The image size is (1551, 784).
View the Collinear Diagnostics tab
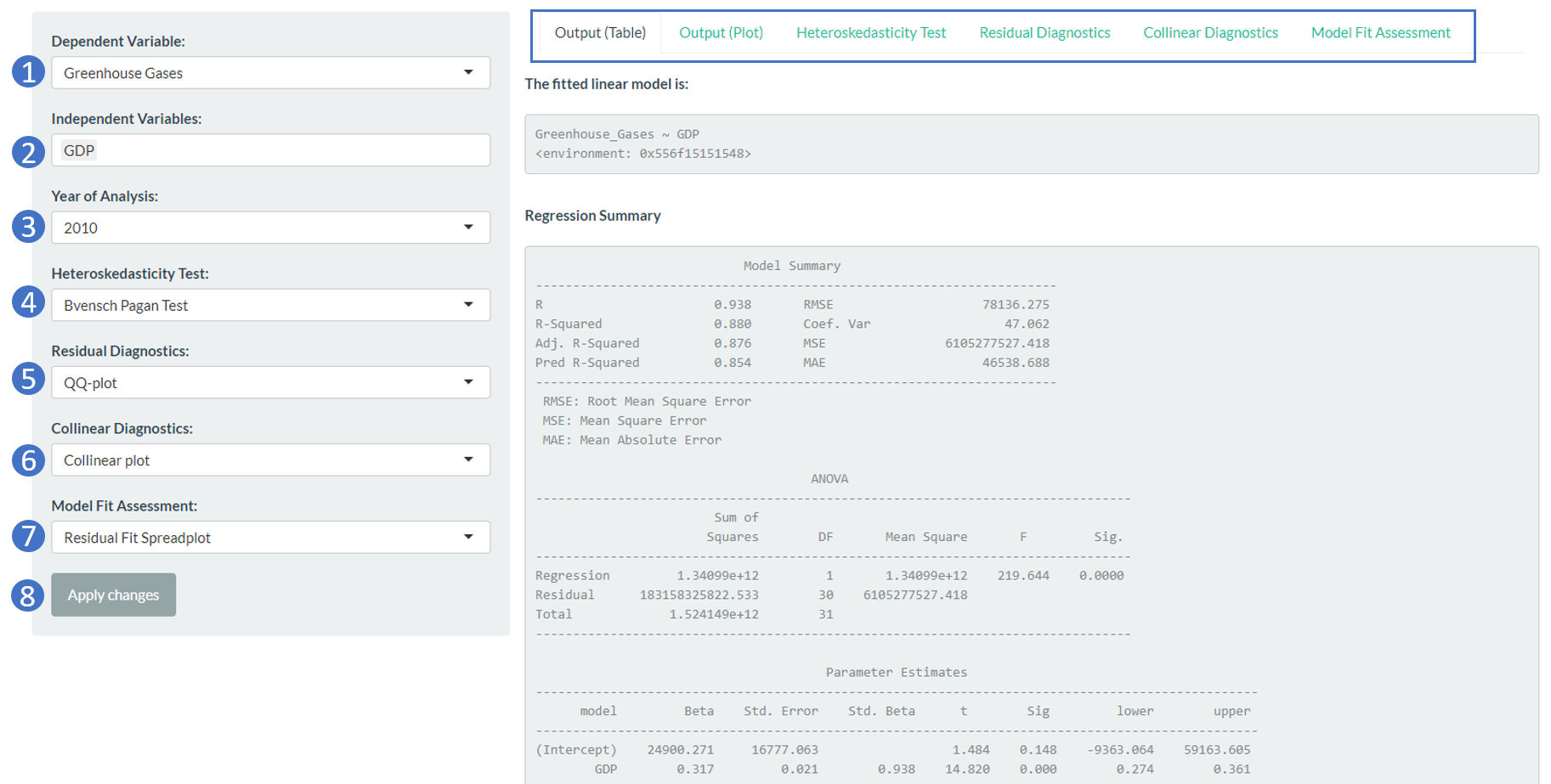click(x=1210, y=33)
